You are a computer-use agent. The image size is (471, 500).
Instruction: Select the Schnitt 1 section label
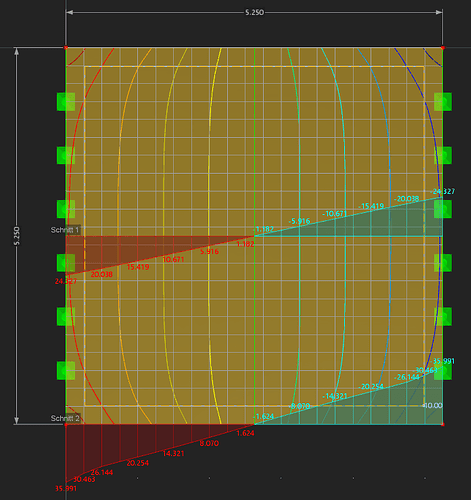click(65, 230)
